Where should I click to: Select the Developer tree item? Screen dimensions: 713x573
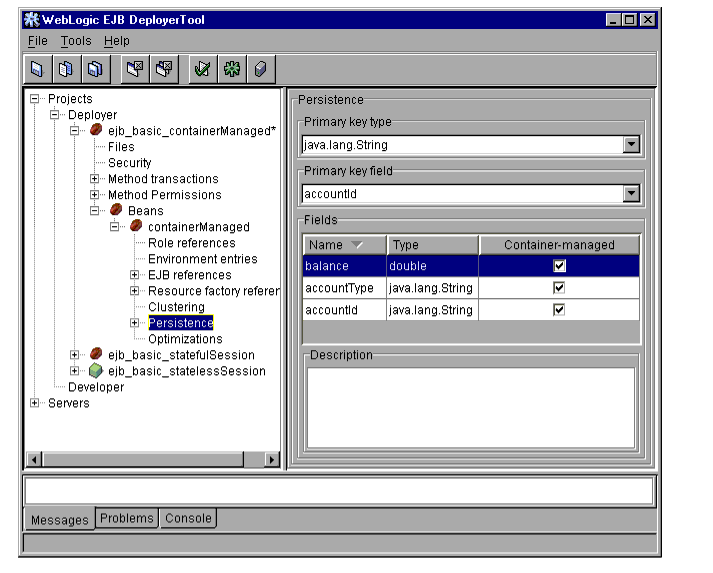pos(96,387)
